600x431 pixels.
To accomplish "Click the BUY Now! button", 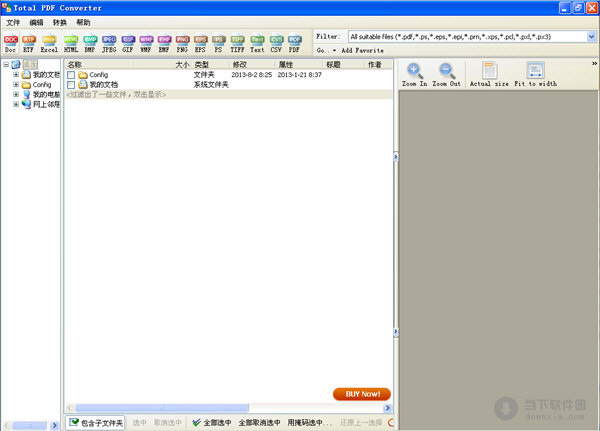I will coord(362,394).
